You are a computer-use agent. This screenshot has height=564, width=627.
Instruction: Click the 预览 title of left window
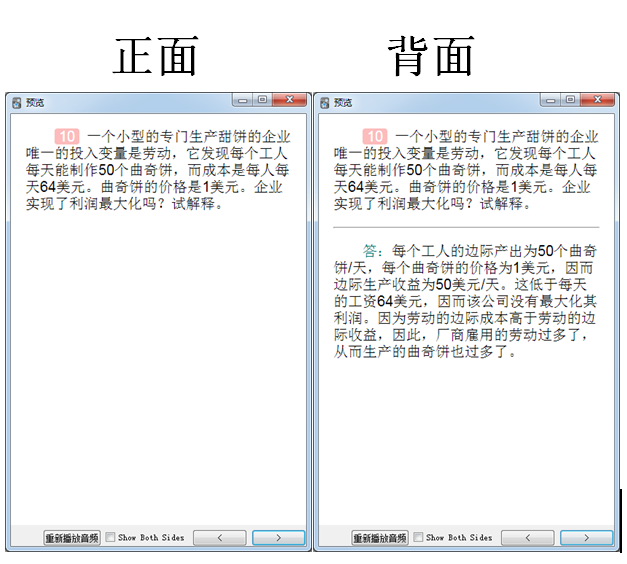coord(35,103)
